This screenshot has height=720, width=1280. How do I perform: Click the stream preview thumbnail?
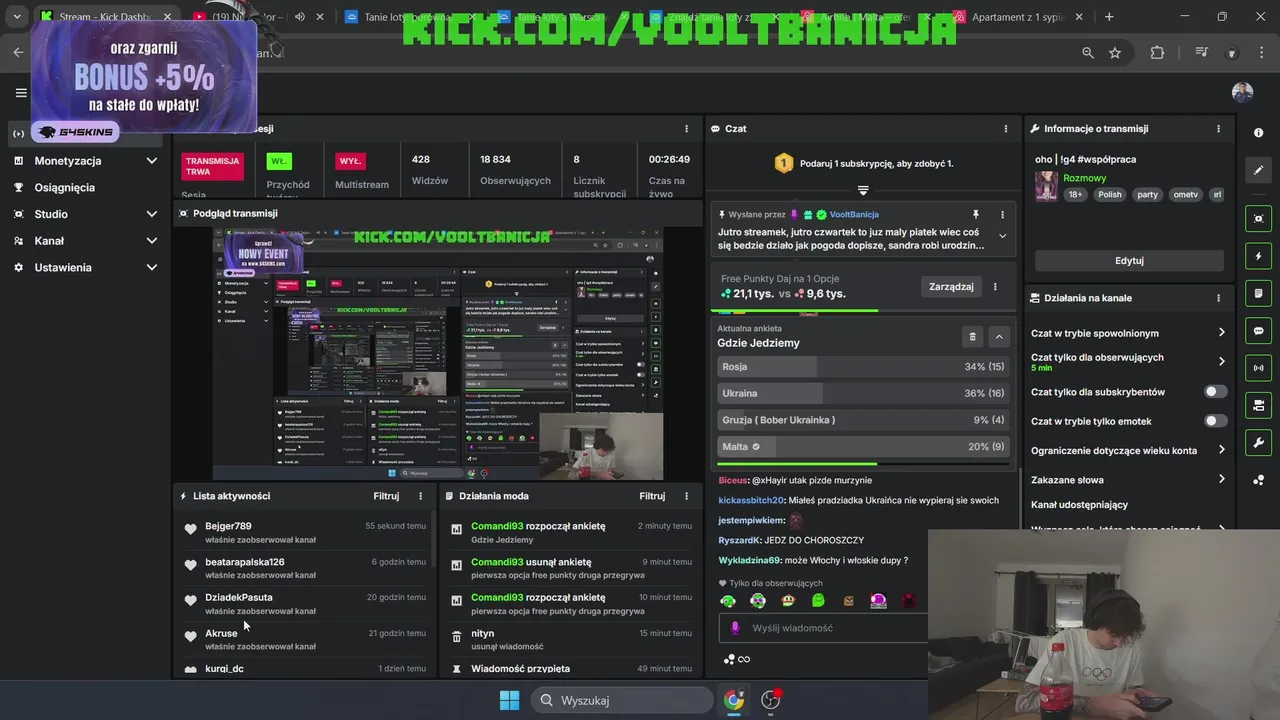437,353
